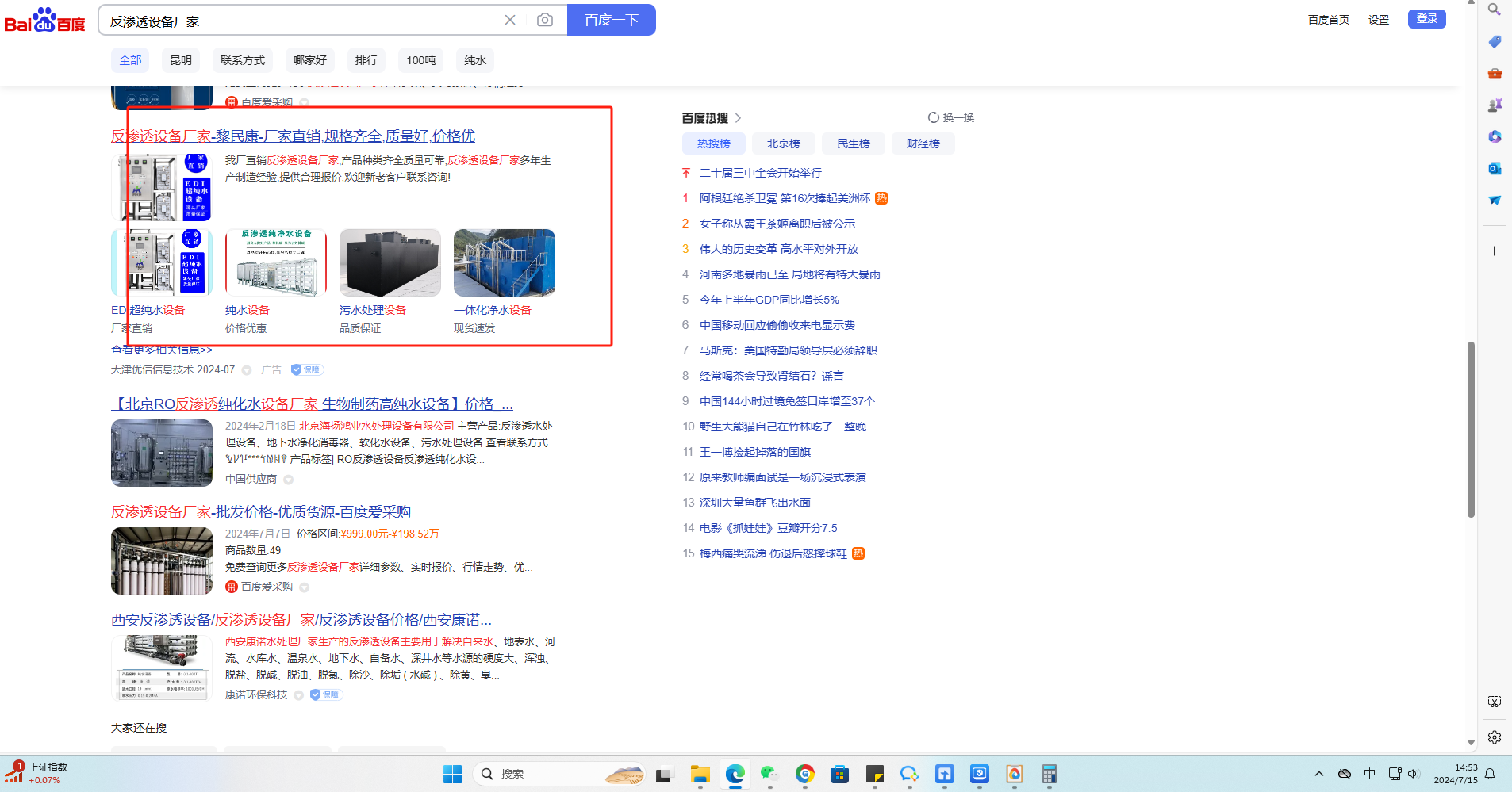Select the 联系方式 filter tab
Viewport: 1512px width, 792px height.
[243, 60]
